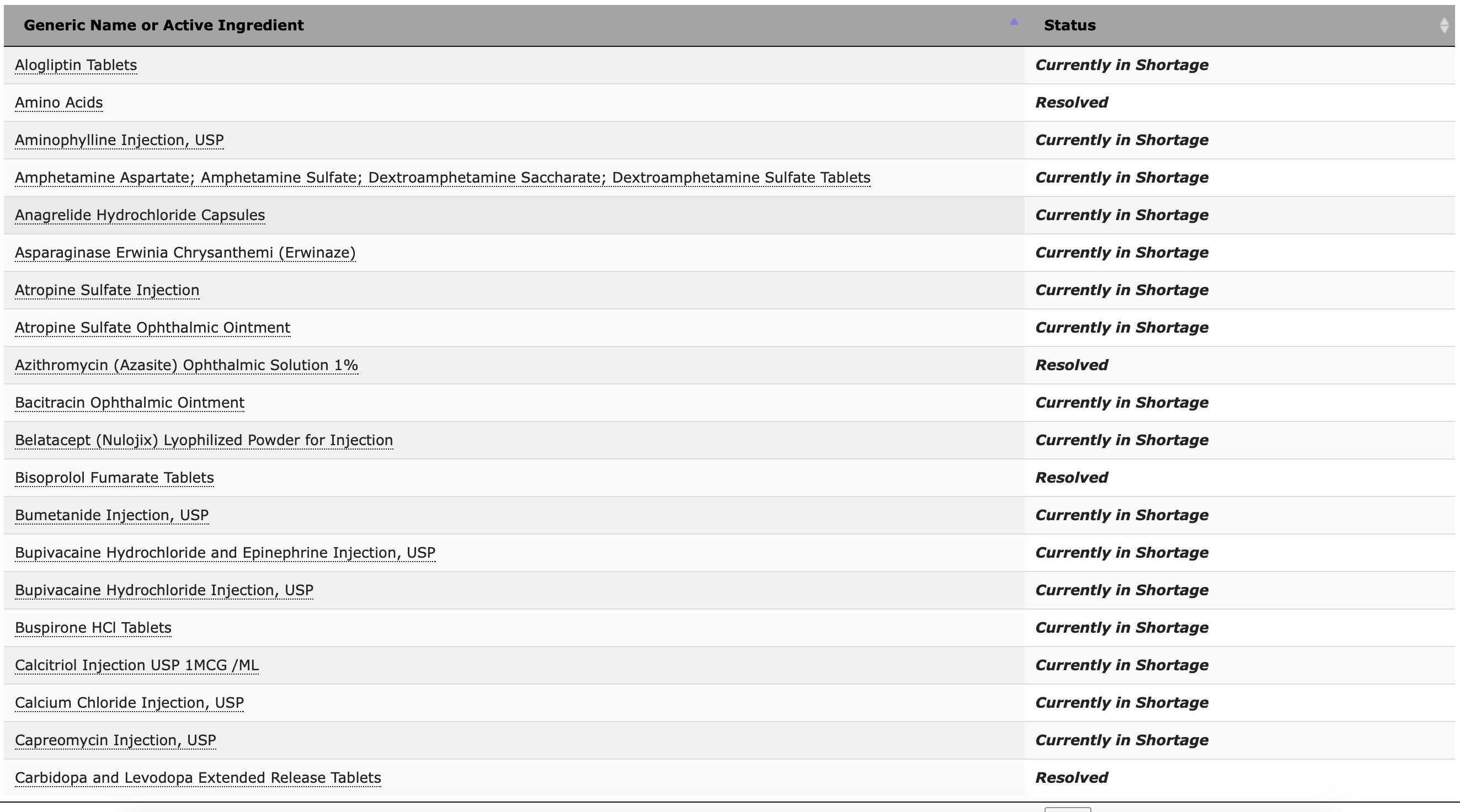Click the Status column sort arrows
The height and width of the screenshot is (812, 1460).
point(1443,25)
